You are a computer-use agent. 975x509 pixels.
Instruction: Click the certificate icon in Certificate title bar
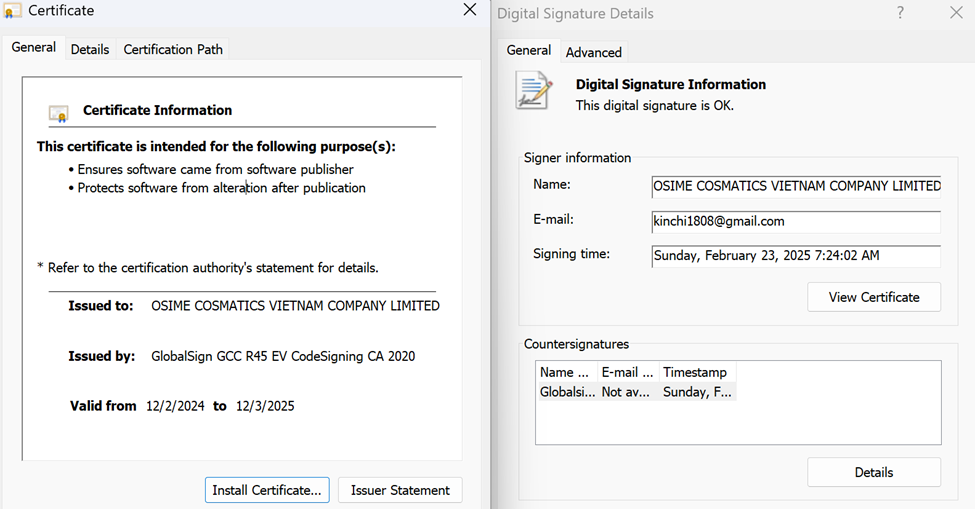[x=12, y=11]
